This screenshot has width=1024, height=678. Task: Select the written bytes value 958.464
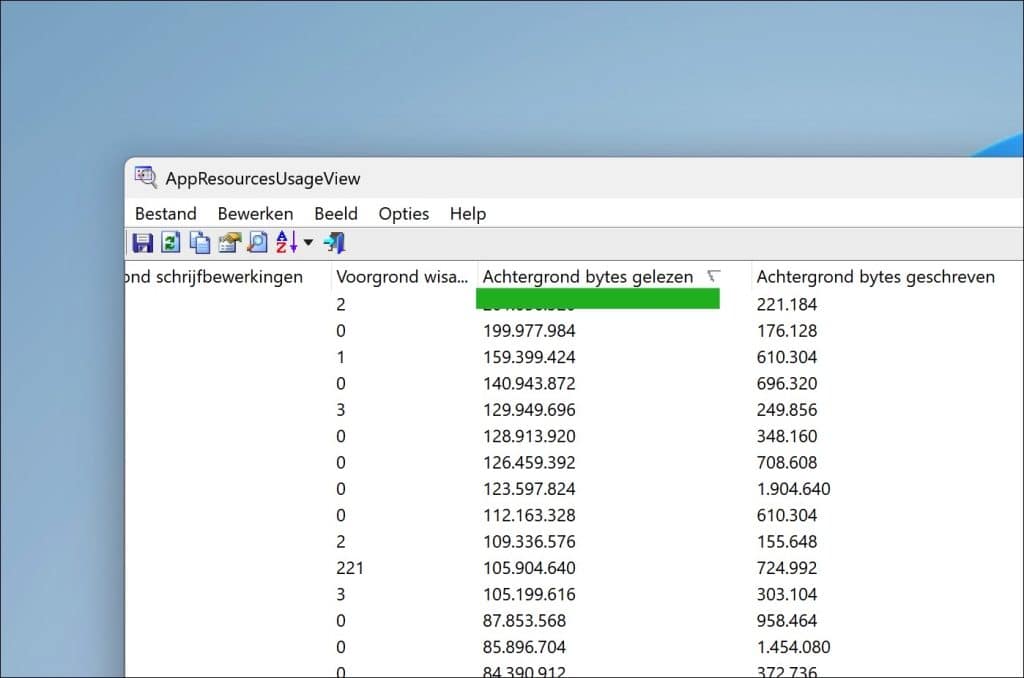(x=786, y=621)
